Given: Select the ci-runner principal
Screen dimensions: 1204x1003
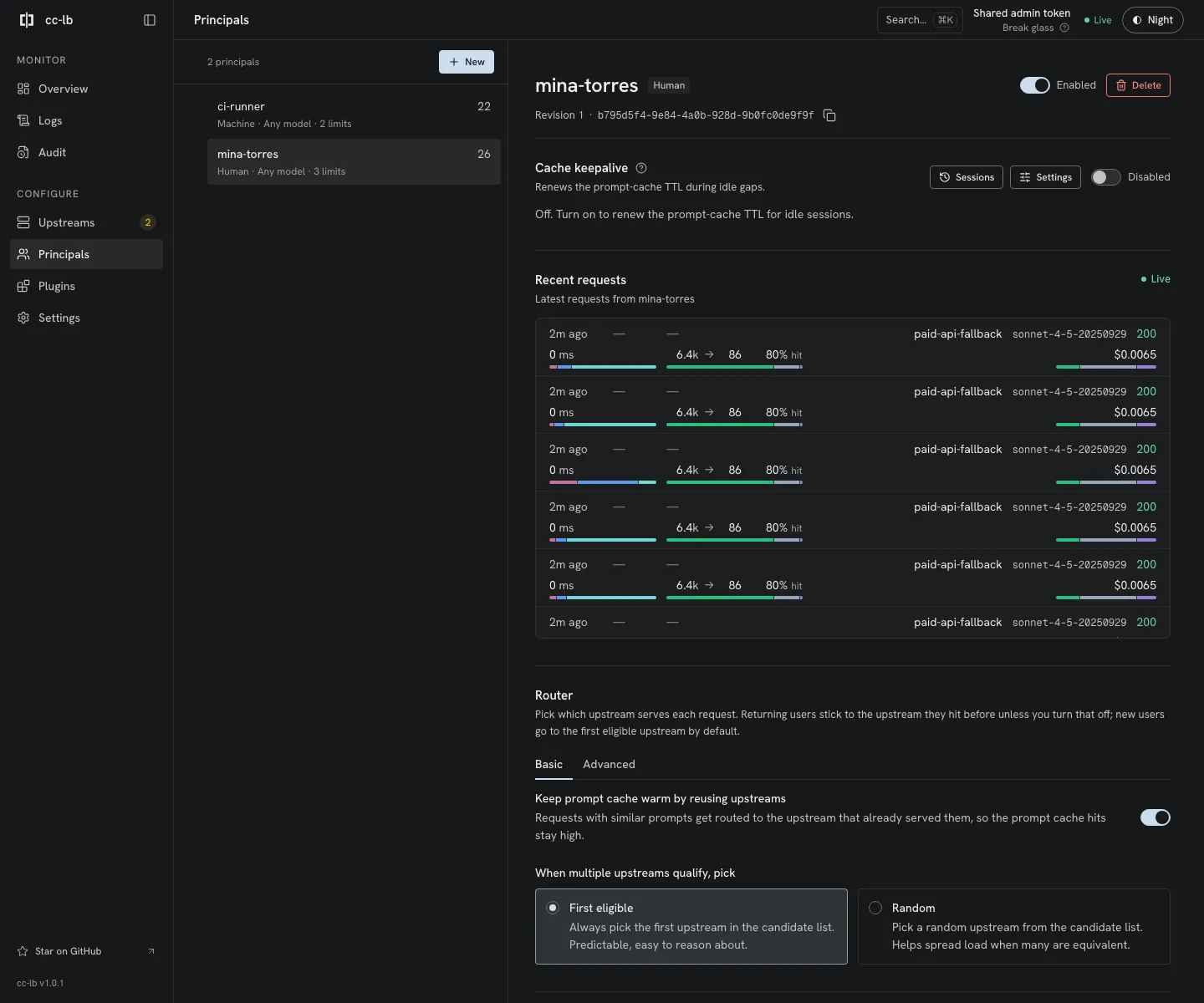Looking at the screenshot, I should point(354,115).
